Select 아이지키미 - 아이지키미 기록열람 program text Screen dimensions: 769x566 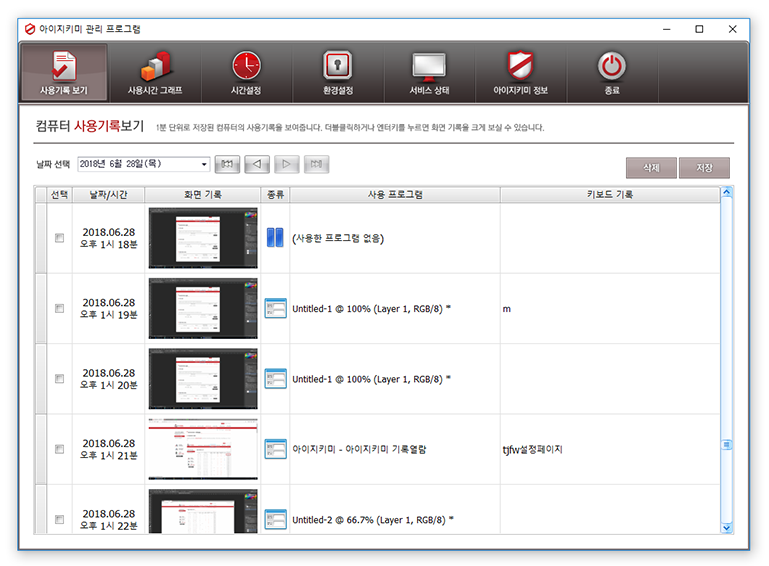(359, 449)
